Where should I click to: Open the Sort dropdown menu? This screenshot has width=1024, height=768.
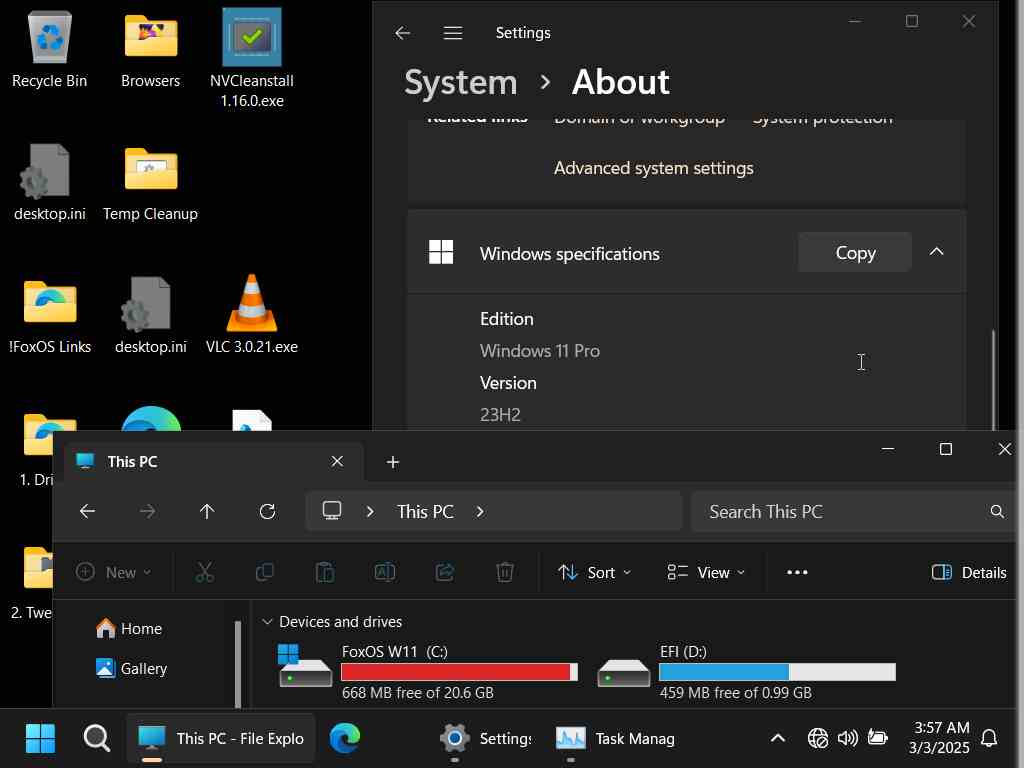(x=594, y=573)
